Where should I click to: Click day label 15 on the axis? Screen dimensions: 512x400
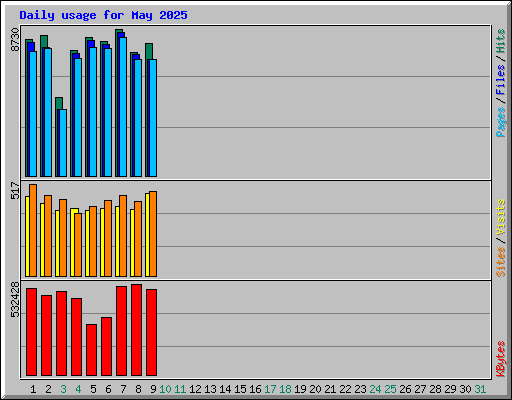tap(240, 389)
